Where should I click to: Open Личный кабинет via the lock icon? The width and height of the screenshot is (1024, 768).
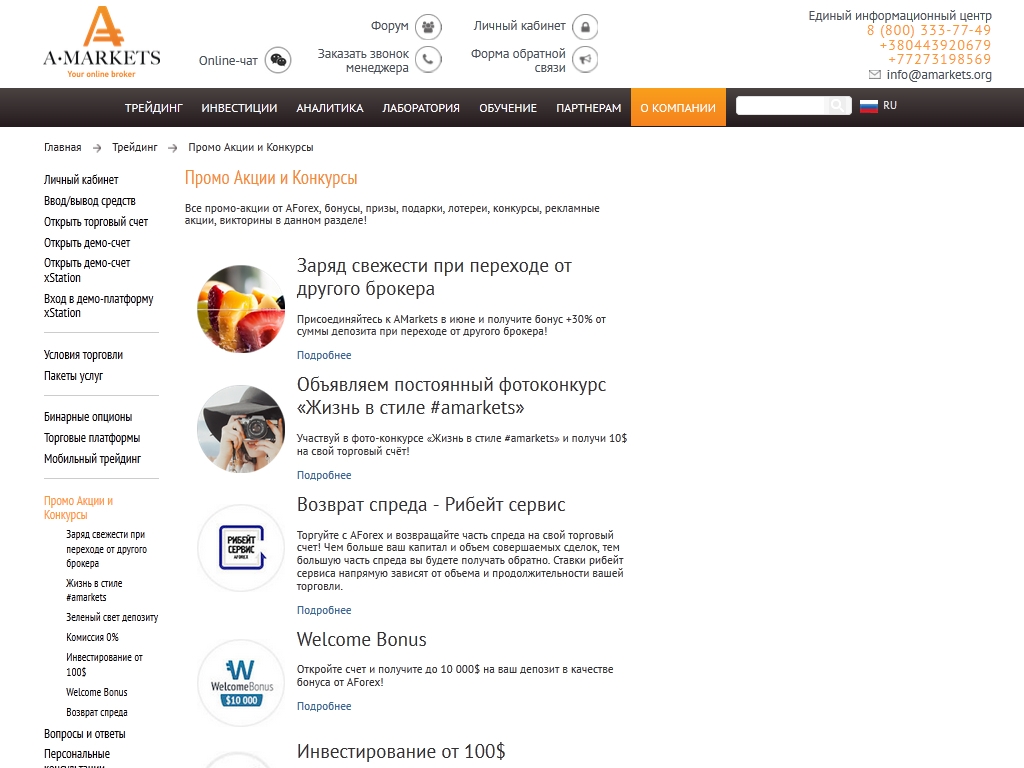[x=585, y=26]
